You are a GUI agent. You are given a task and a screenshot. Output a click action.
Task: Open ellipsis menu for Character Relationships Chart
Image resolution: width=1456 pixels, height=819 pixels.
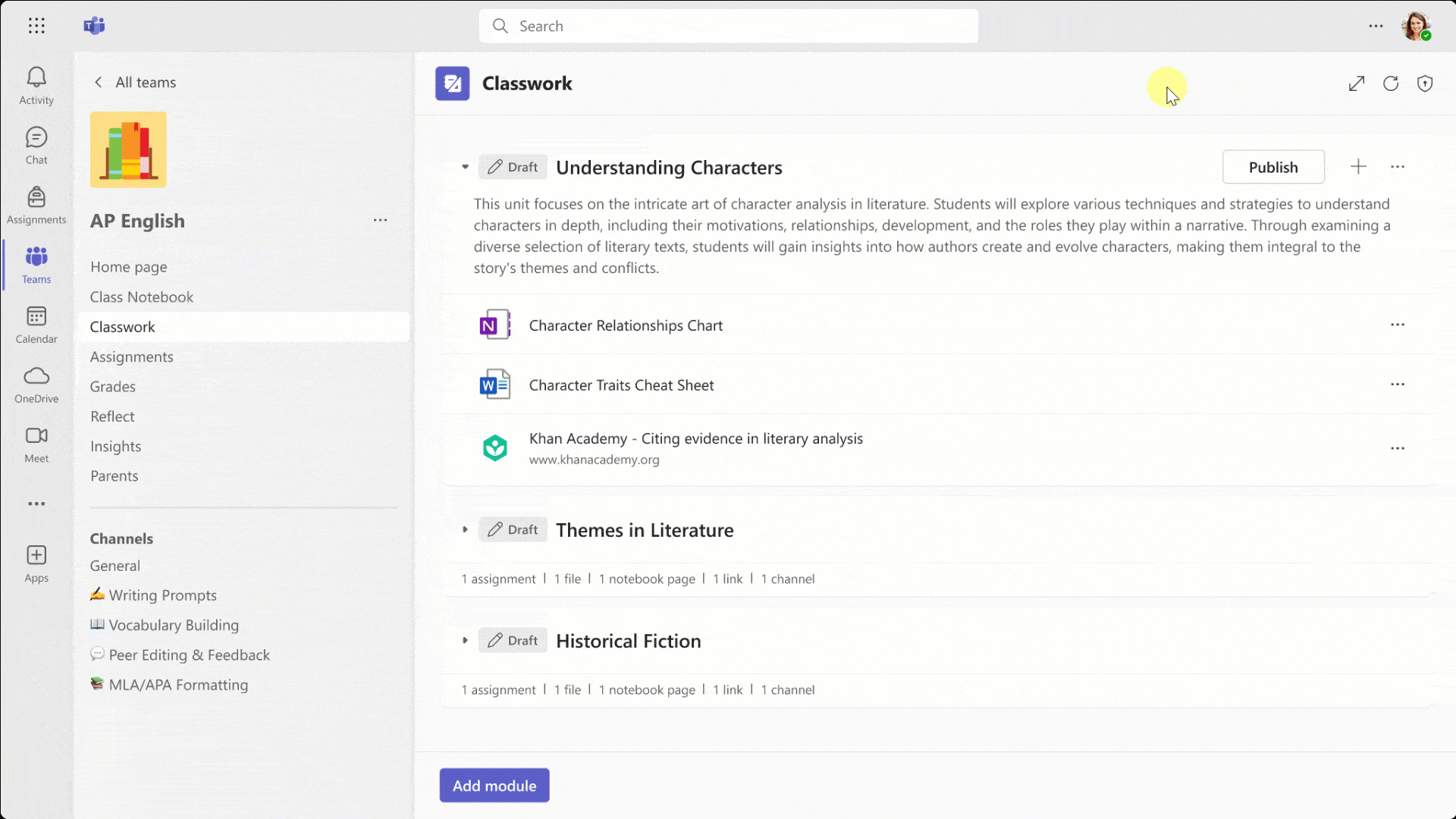[1398, 324]
